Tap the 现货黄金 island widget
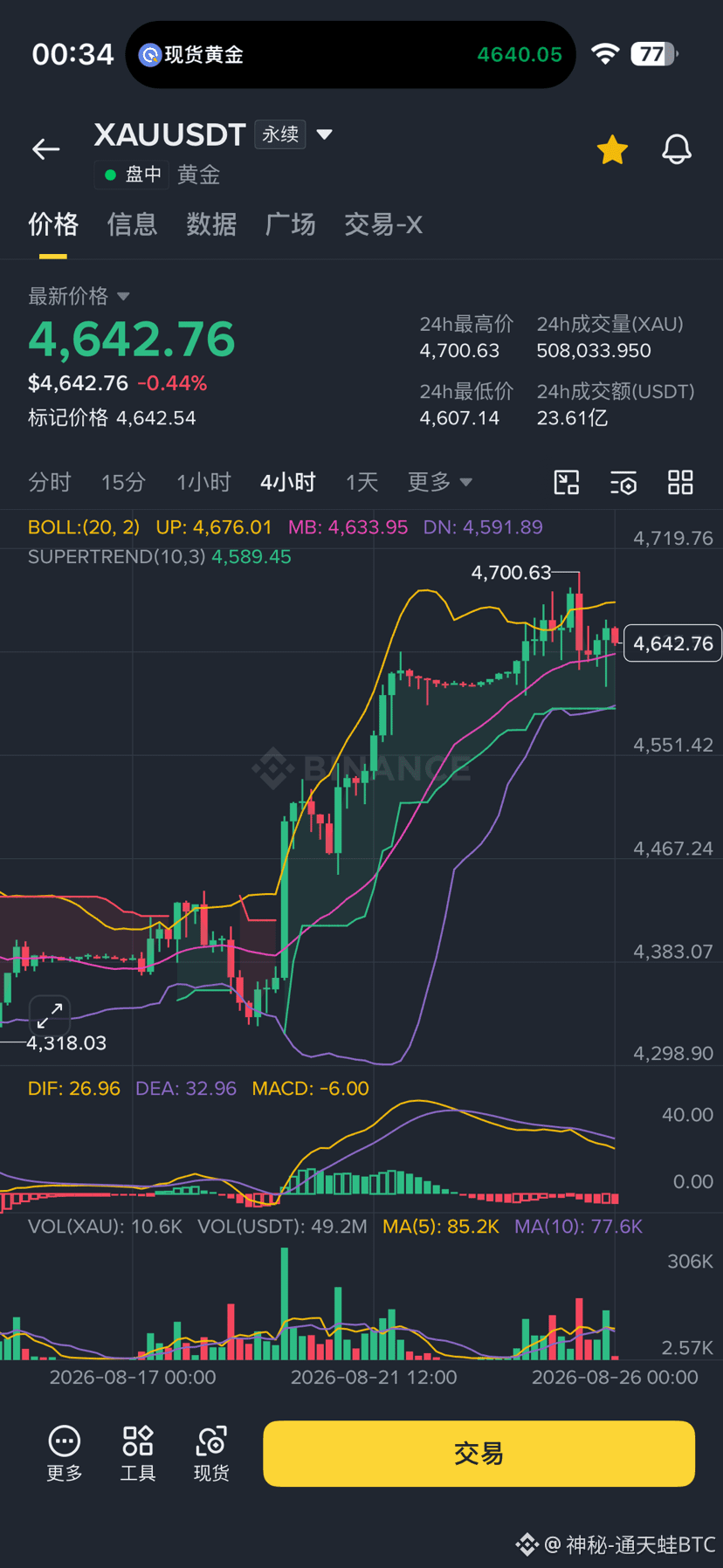The width and height of the screenshot is (723, 1568). (350, 54)
